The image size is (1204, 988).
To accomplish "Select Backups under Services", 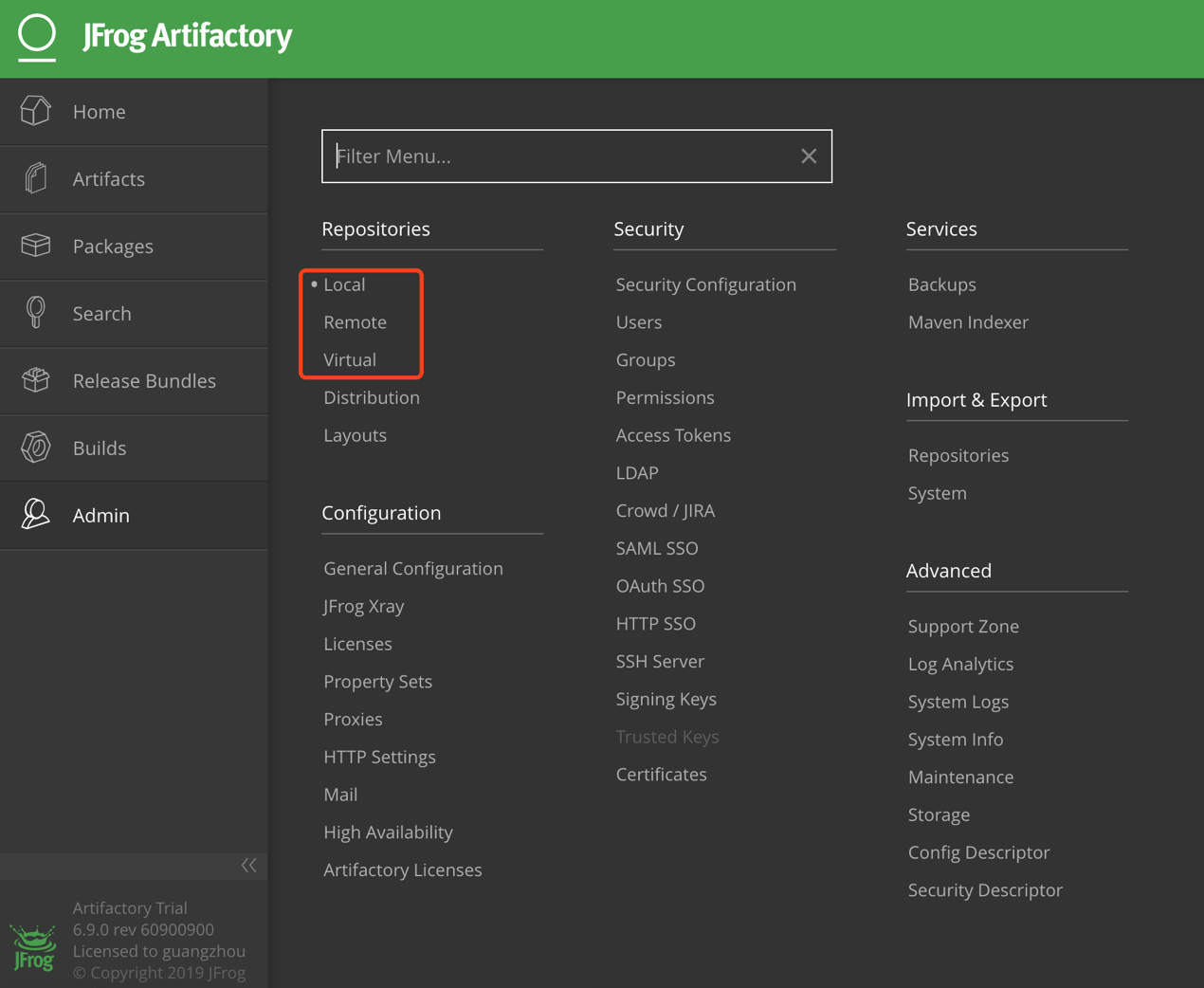I will coord(941,284).
